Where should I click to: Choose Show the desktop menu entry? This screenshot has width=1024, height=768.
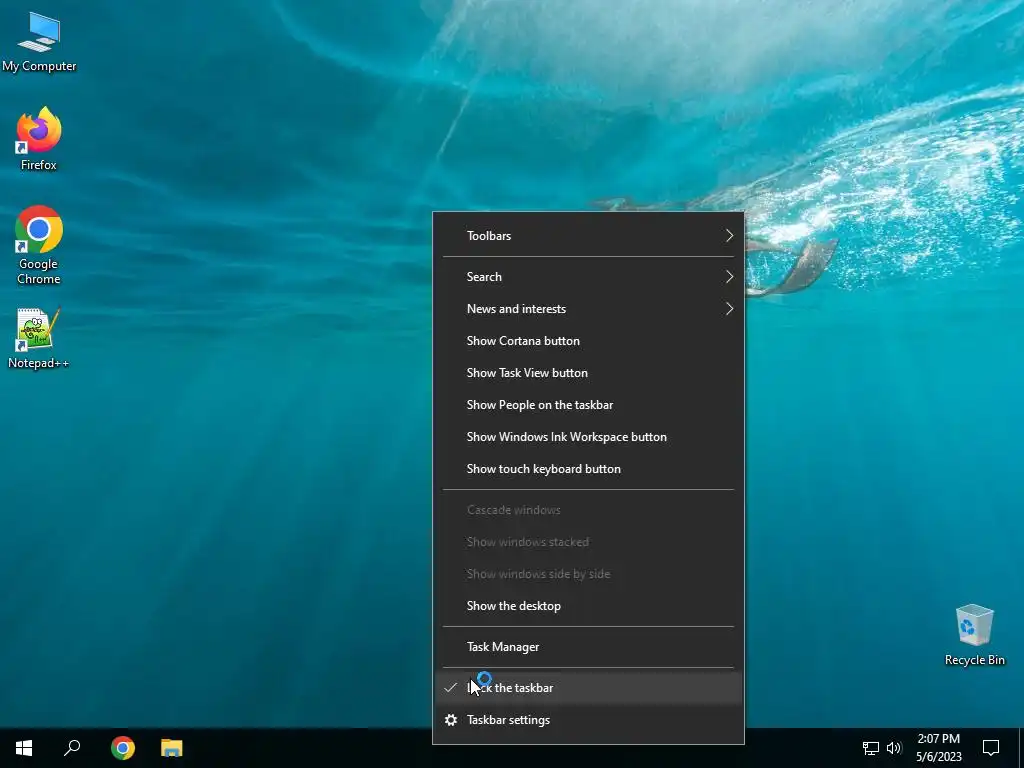[x=588, y=606]
